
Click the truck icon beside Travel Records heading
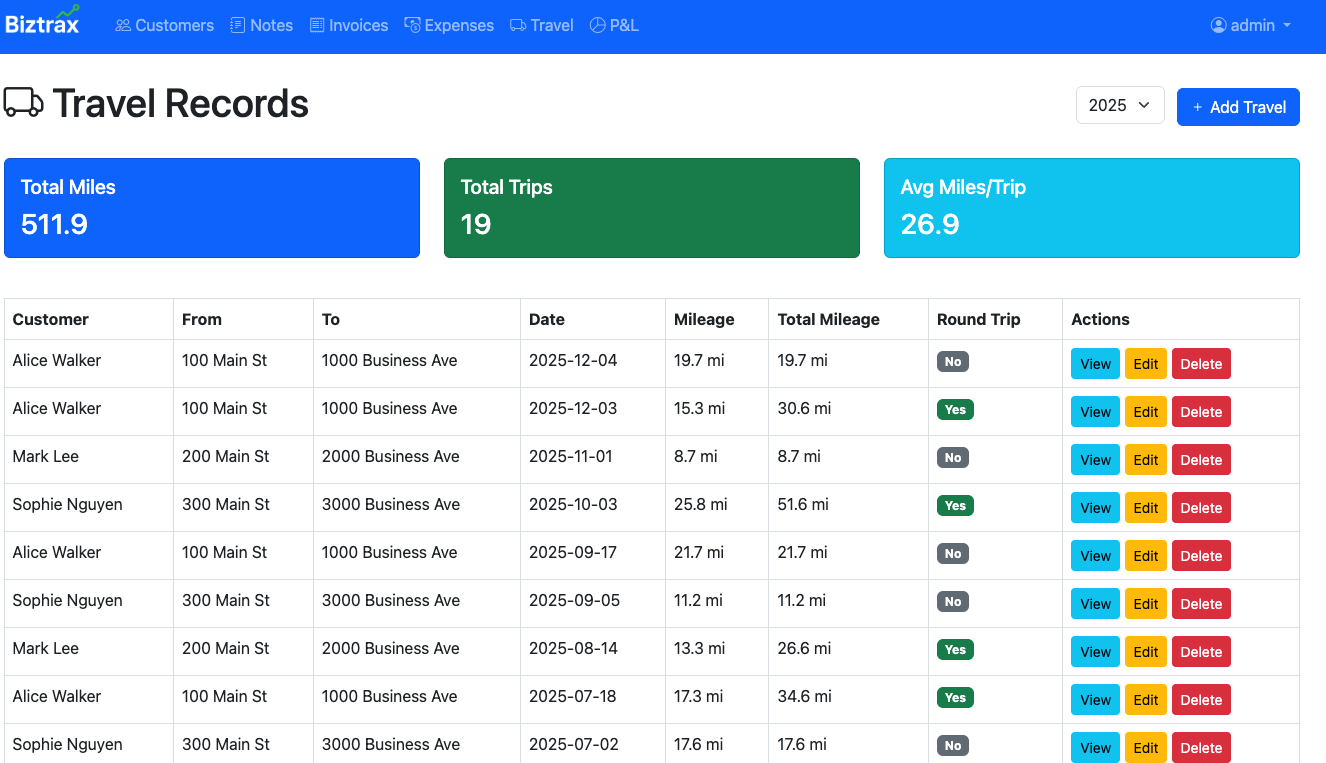23,102
